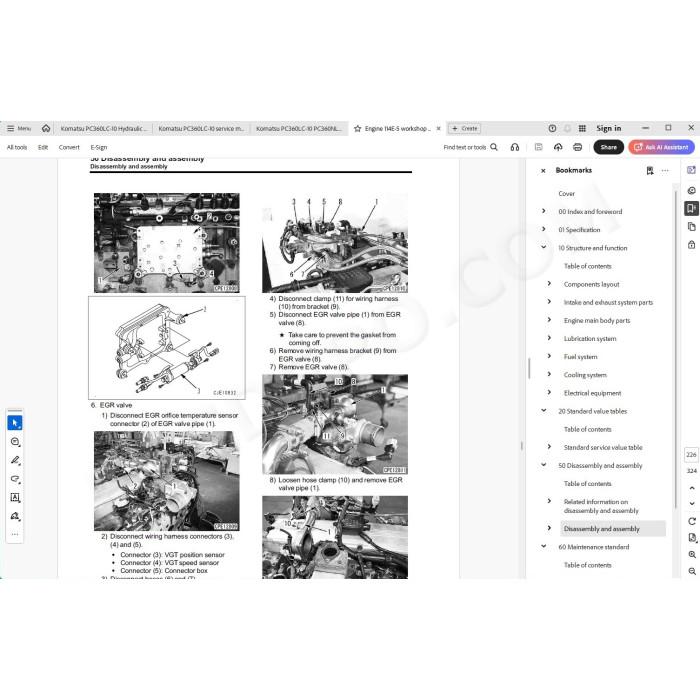Open AI Assistant side panel icon
The image size is (700, 700).
click(x=691, y=170)
